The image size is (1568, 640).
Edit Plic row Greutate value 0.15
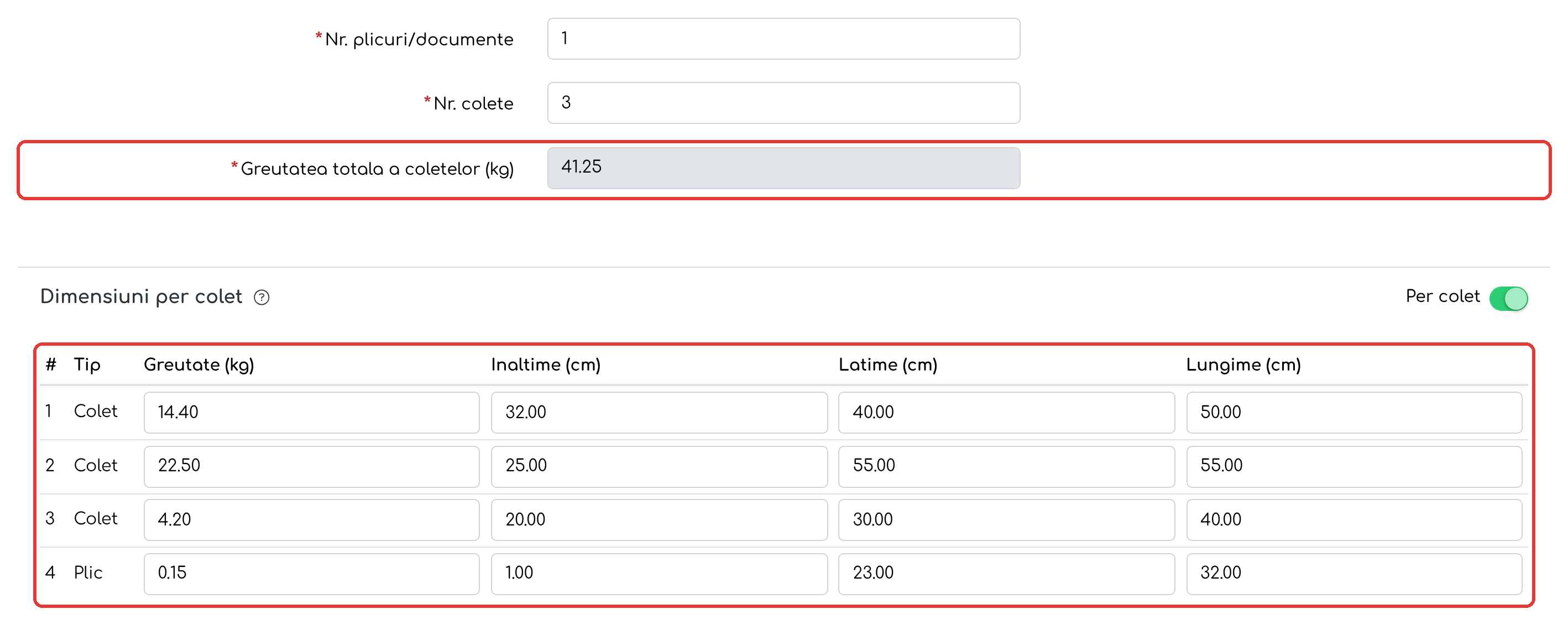(312, 574)
